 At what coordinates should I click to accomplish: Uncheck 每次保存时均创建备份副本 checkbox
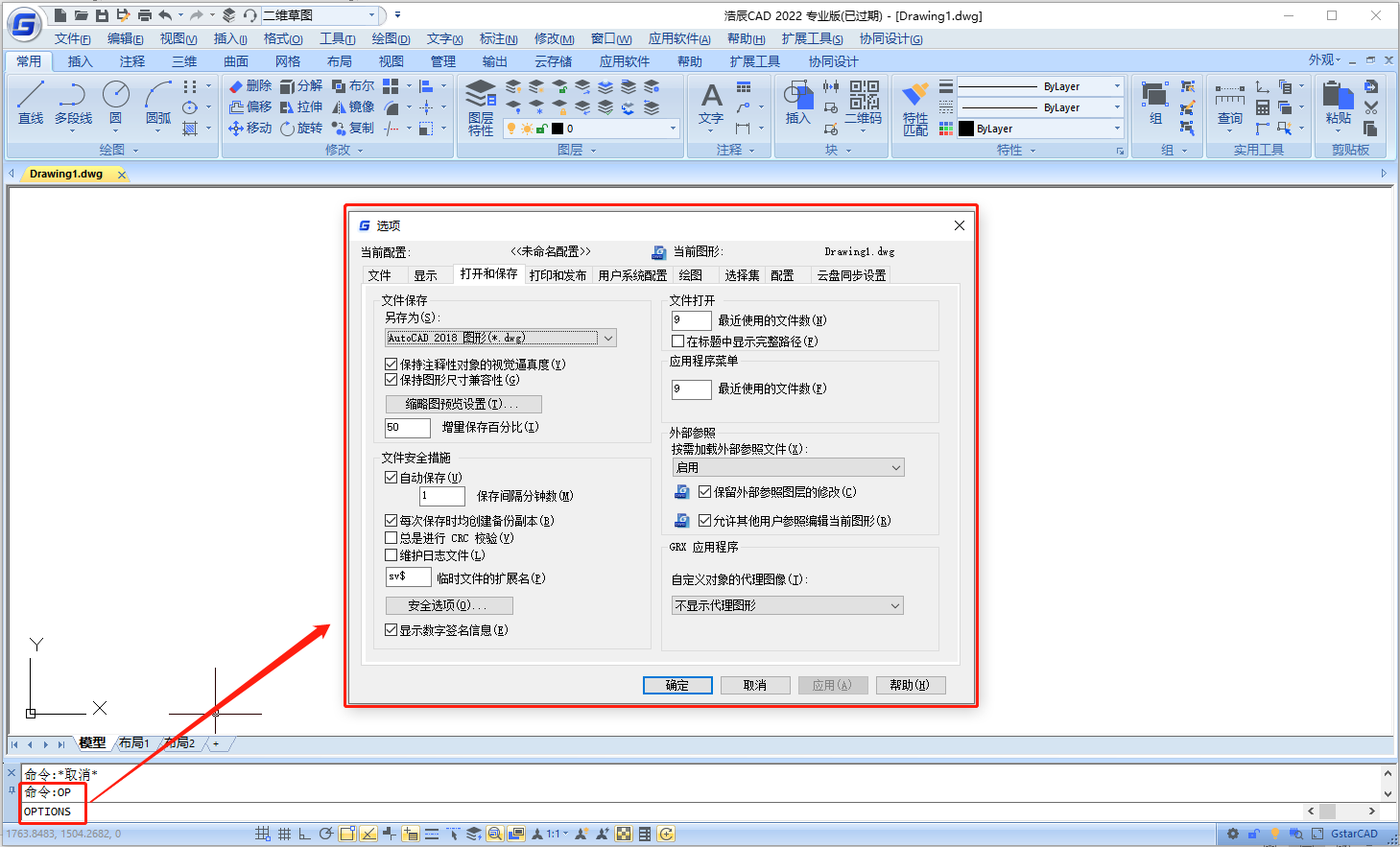[x=391, y=521]
